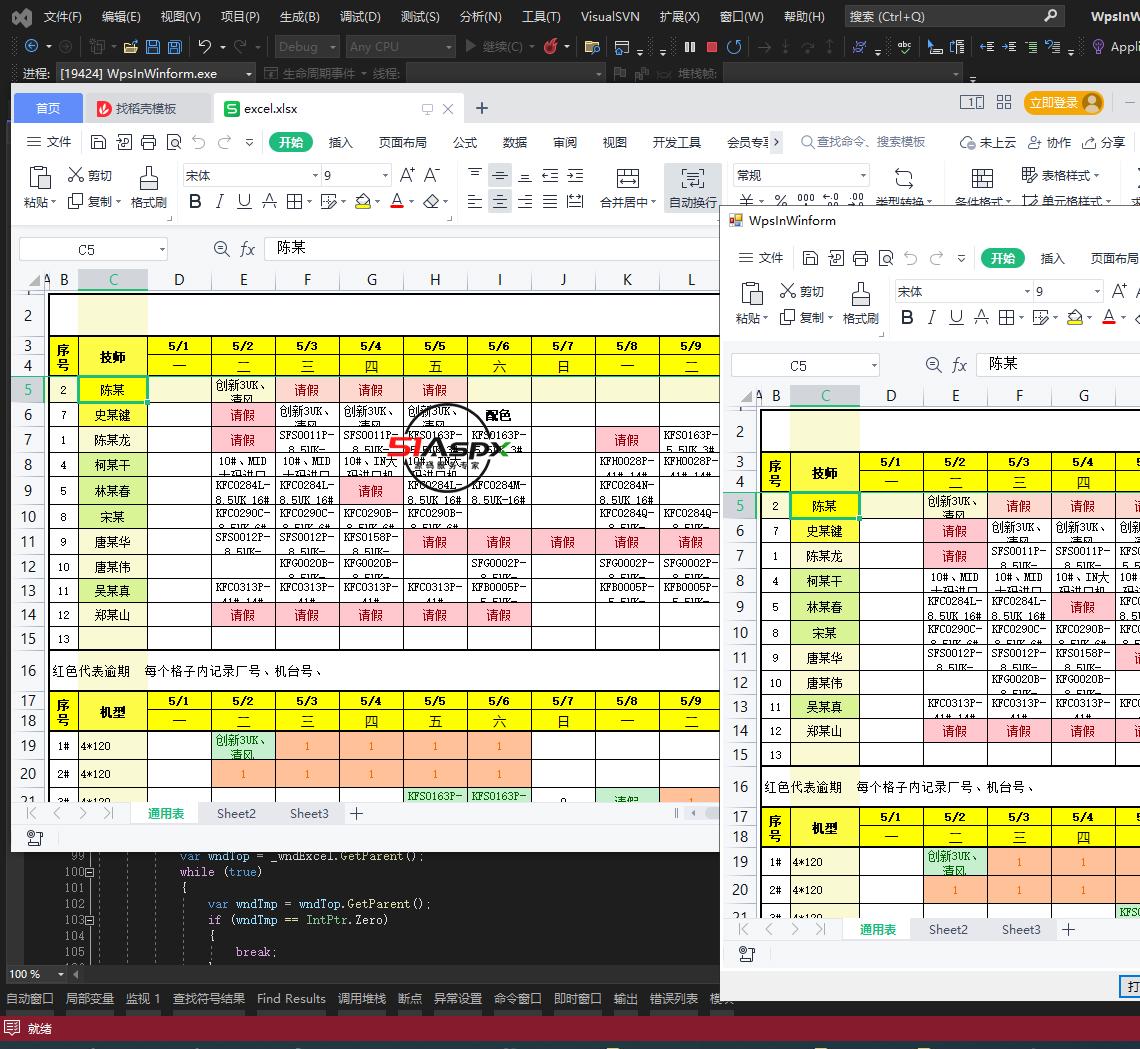Open the font name dropdown (宋体) in left WPS

pos(315,176)
